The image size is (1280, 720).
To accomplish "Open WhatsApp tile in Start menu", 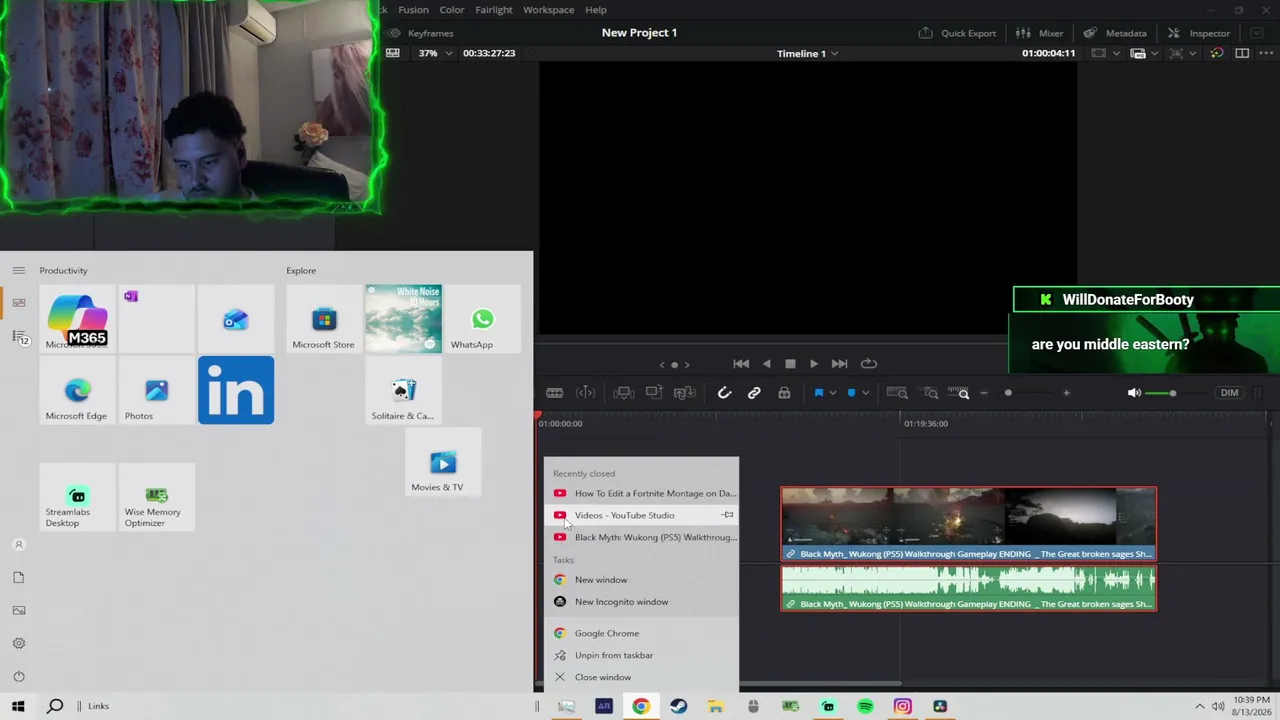I will [482, 319].
